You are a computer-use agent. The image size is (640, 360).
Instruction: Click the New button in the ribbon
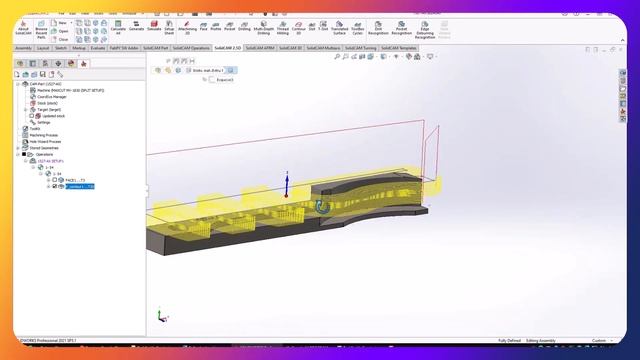pos(59,23)
